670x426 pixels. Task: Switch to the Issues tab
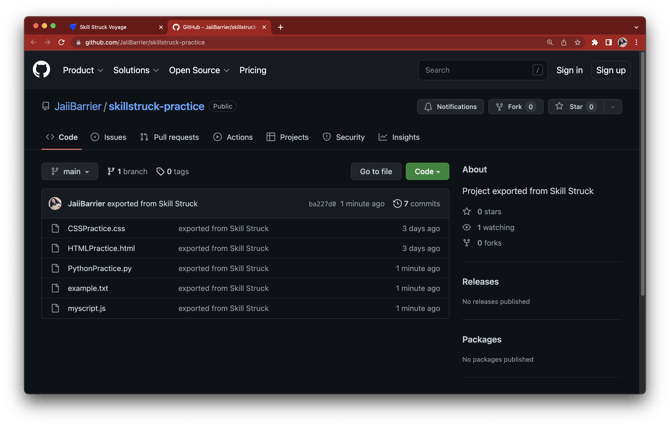tap(109, 137)
